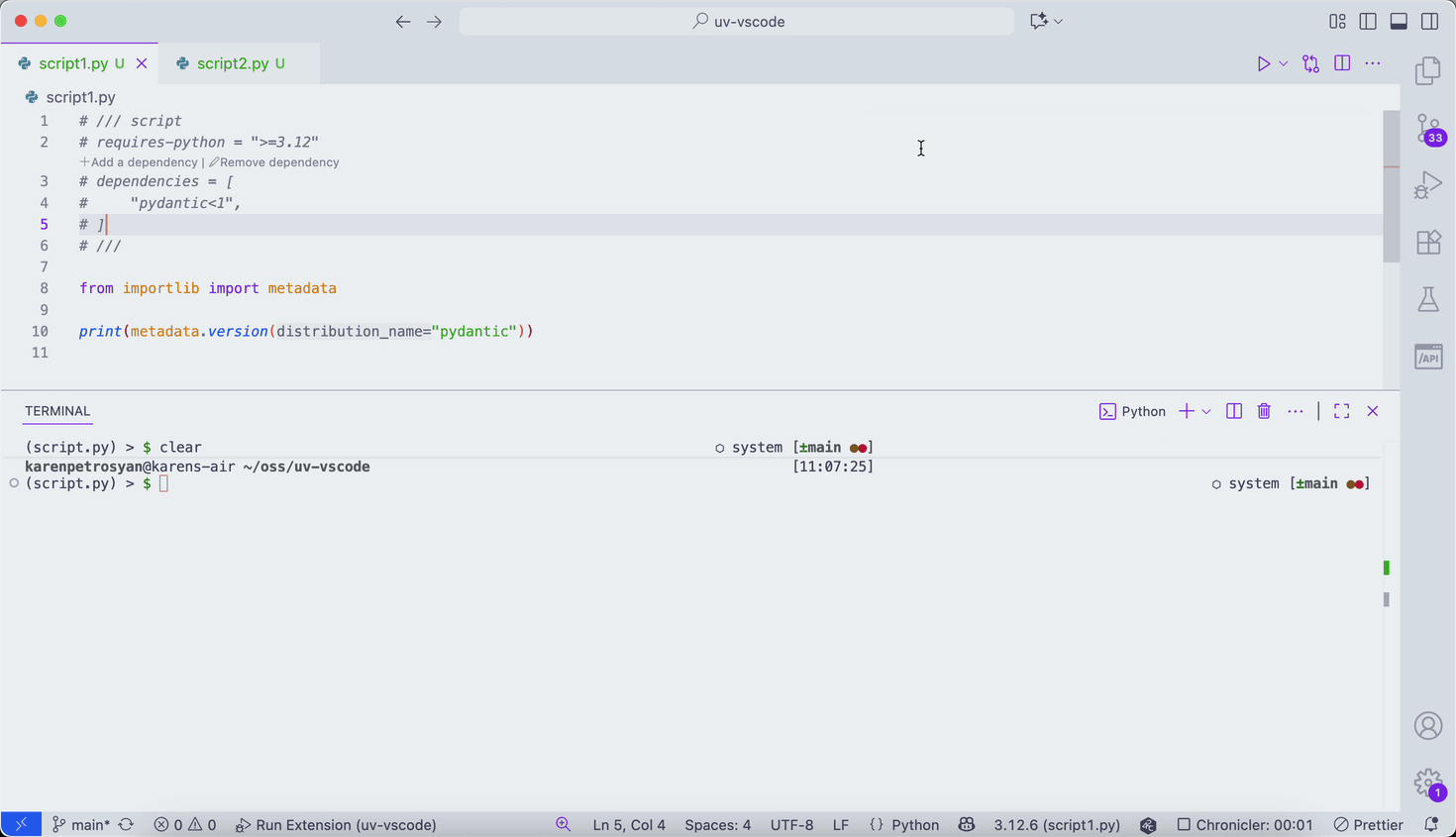Toggle the bottom panel visibility
Screen dimensions: 1456x837
(x=1399, y=21)
